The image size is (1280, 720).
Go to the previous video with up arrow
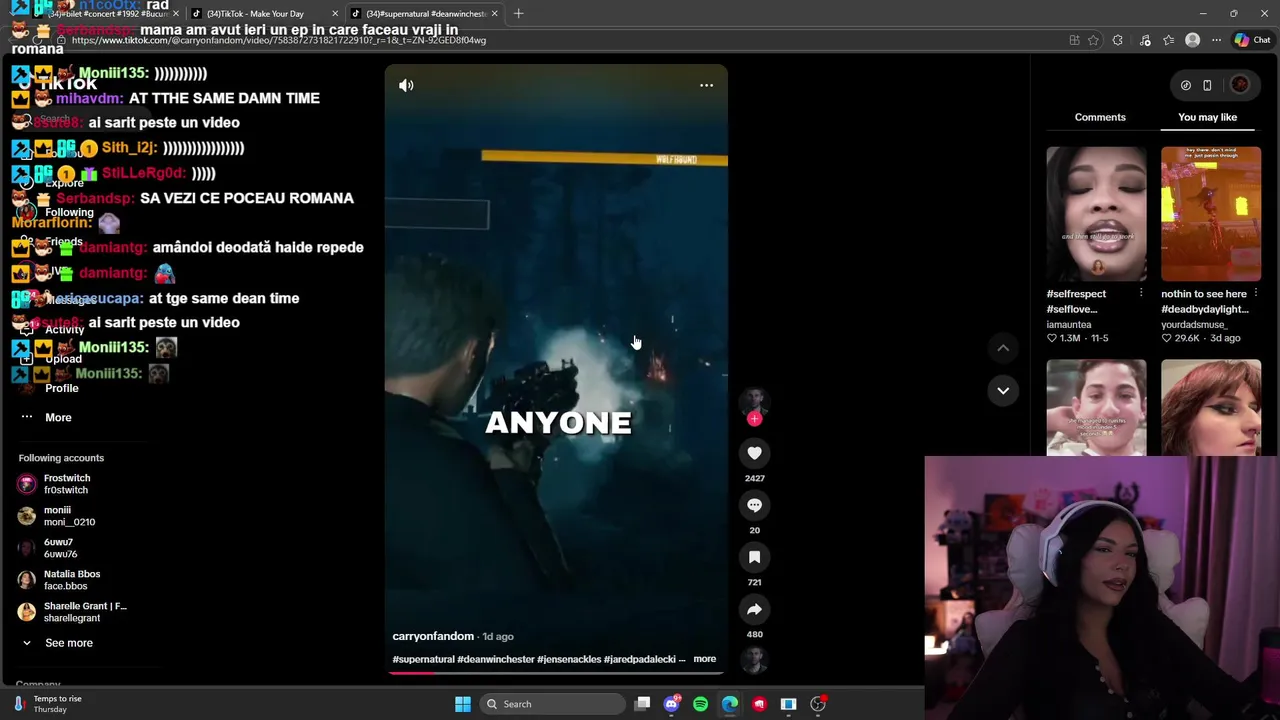click(1003, 347)
